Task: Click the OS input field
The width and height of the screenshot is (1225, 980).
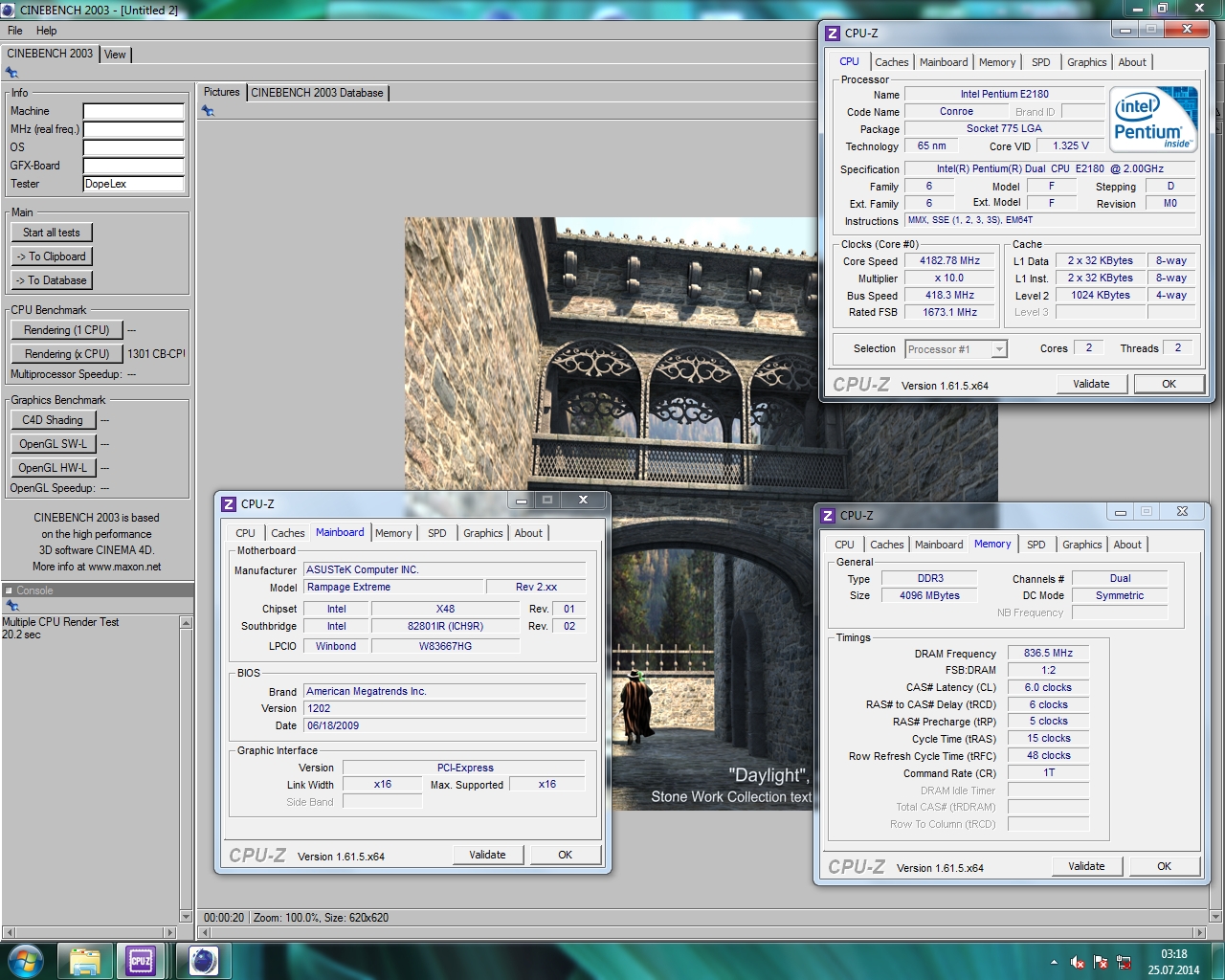Action: pyautogui.click(x=133, y=147)
